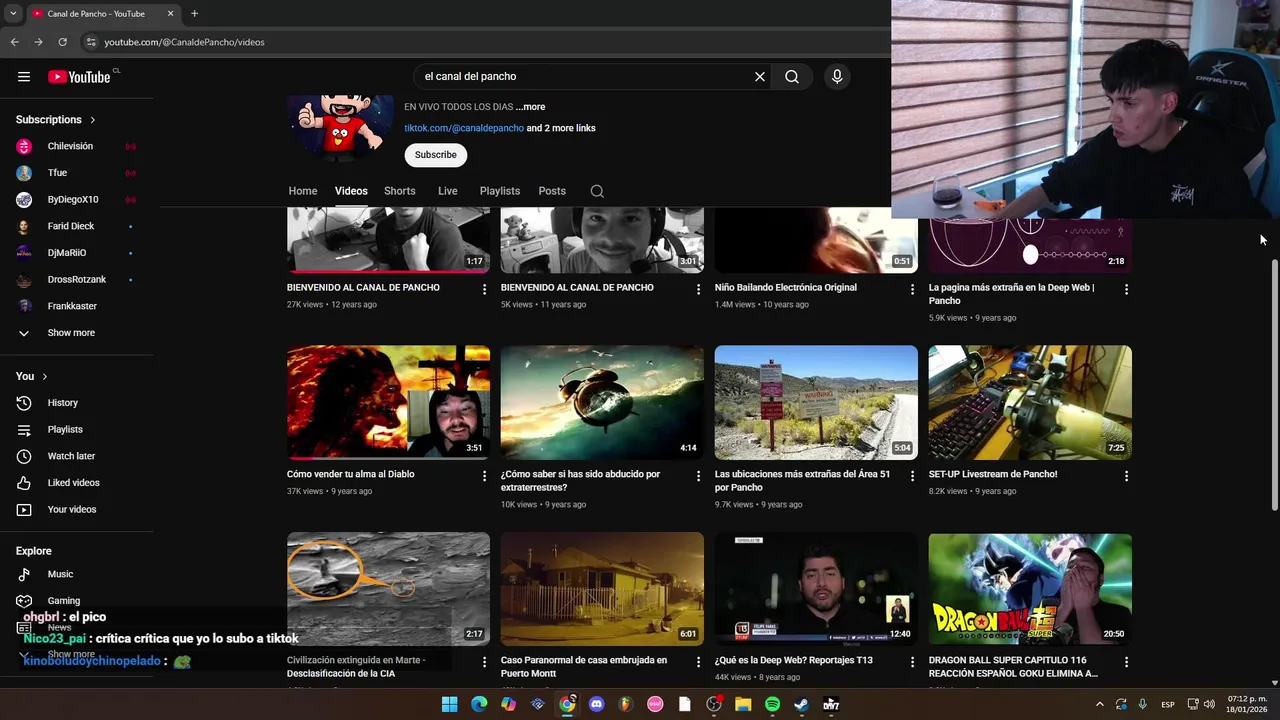Open options for Qué es la Deep Web video
This screenshot has height=720, width=1280.
click(x=912, y=662)
